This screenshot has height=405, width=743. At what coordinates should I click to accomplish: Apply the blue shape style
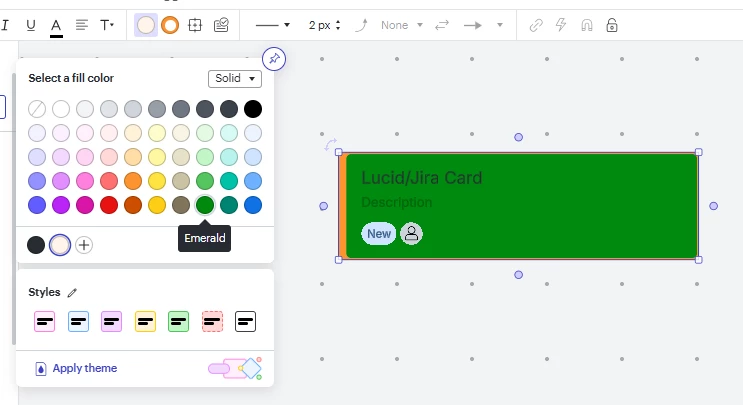[x=78, y=322]
